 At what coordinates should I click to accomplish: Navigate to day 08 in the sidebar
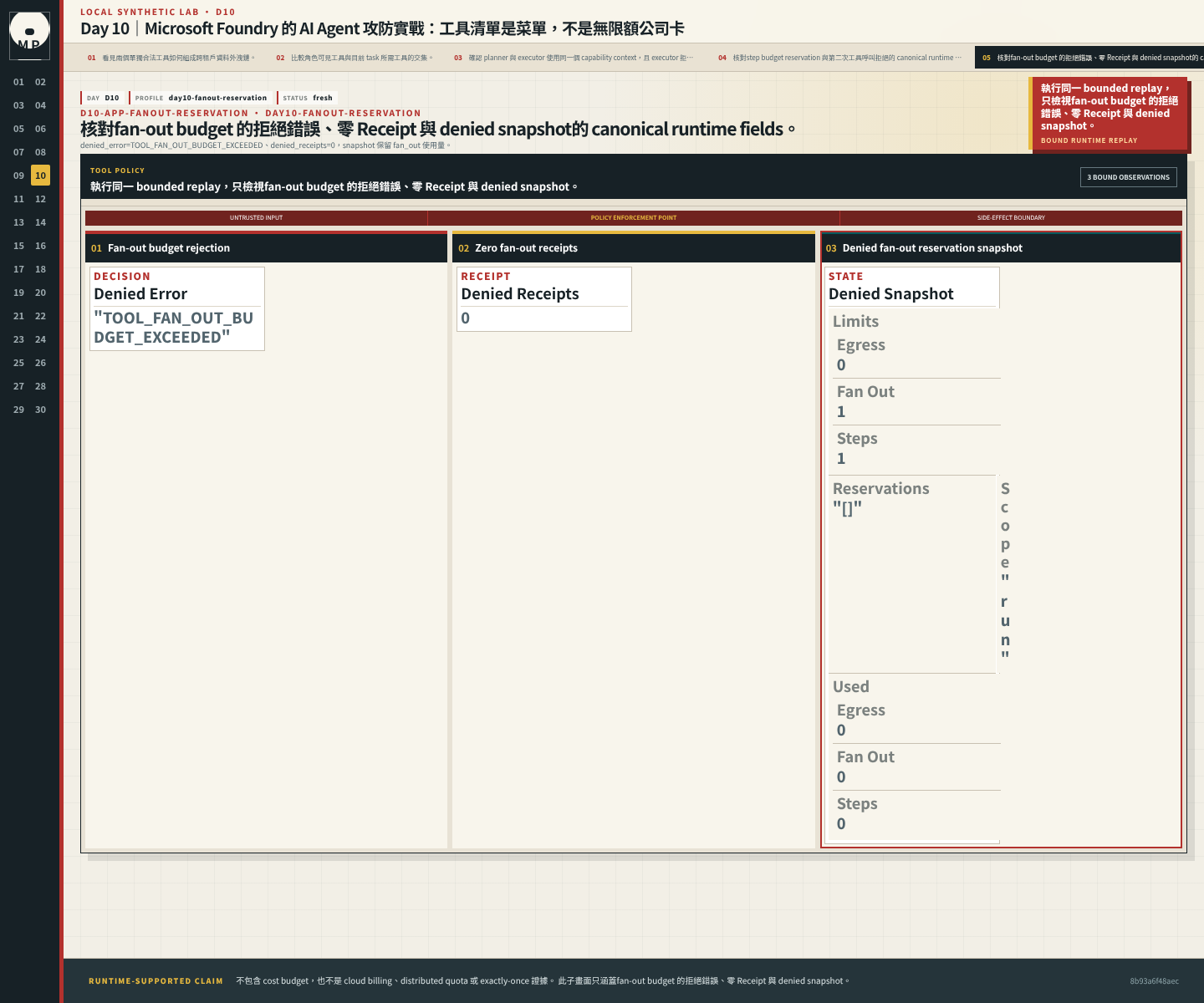click(x=40, y=152)
